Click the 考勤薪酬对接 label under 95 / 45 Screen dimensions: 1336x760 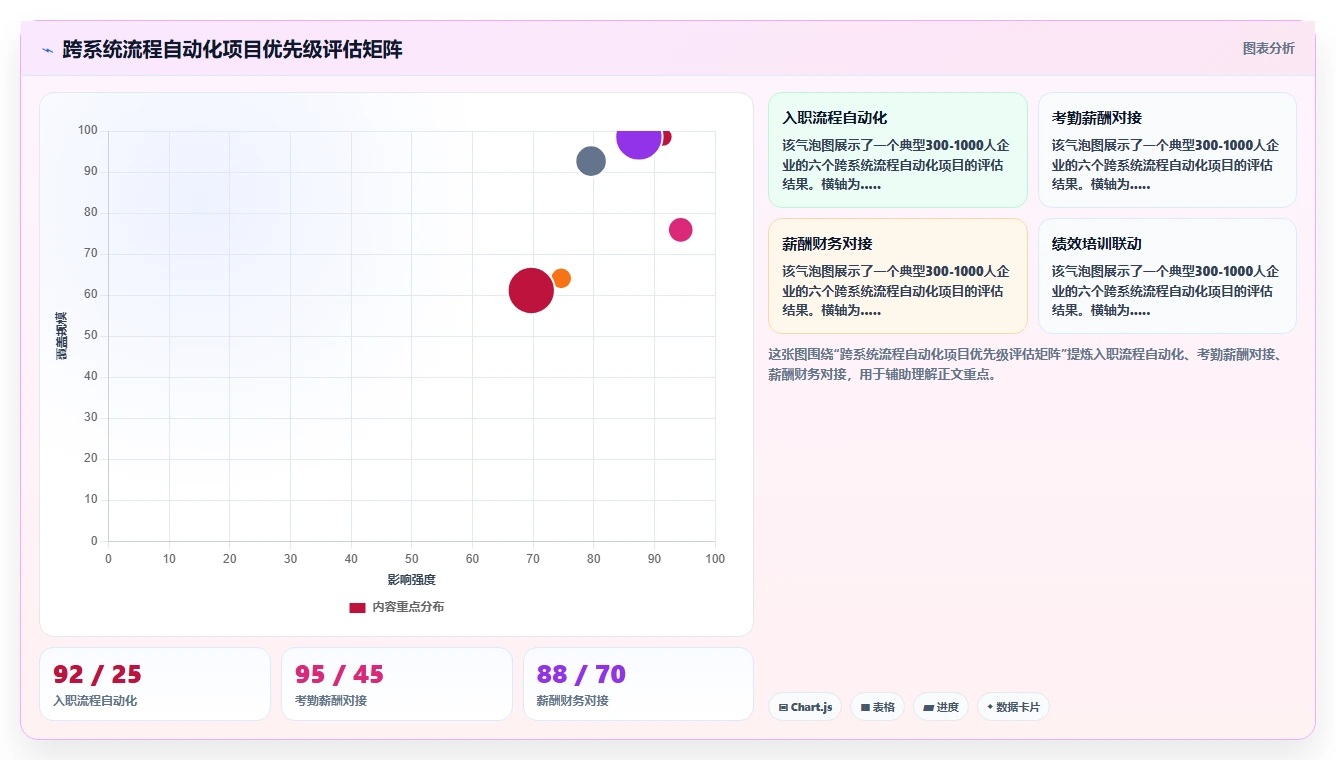coord(331,701)
